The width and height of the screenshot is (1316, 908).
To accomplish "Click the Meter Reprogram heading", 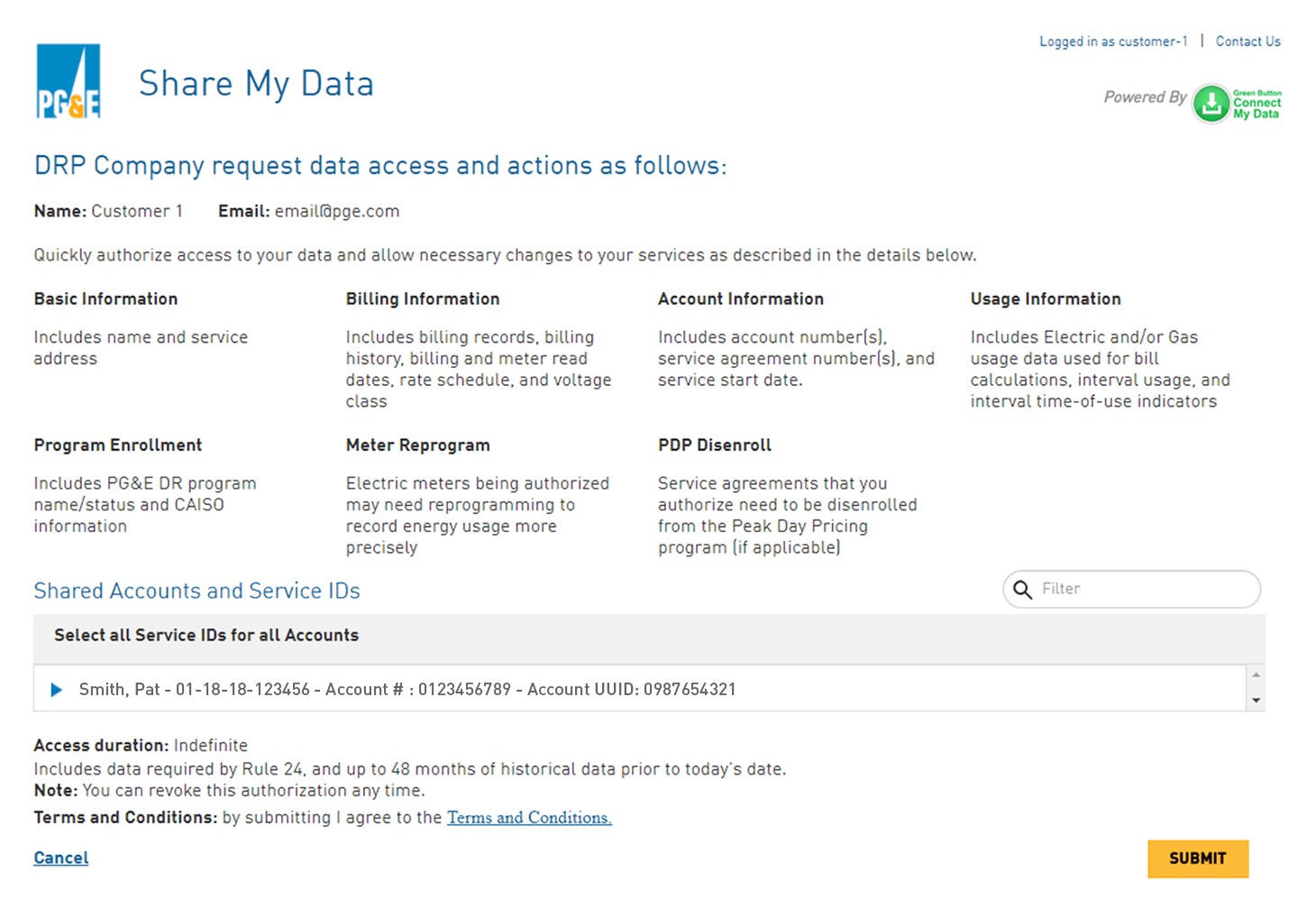I will (418, 445).
